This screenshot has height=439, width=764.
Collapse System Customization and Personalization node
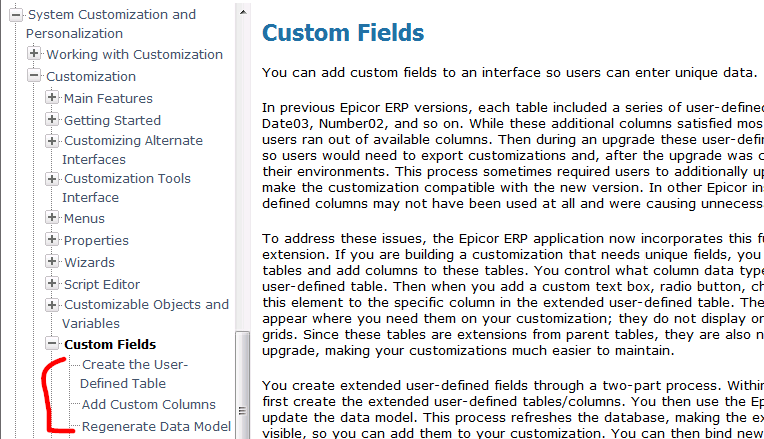[x=16, y=15]
